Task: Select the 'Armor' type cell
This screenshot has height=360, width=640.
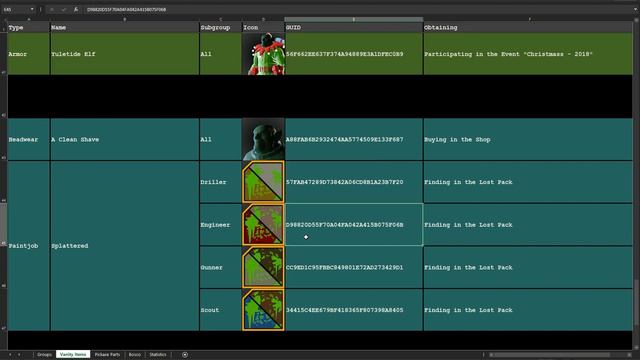Action: [29, 54]
